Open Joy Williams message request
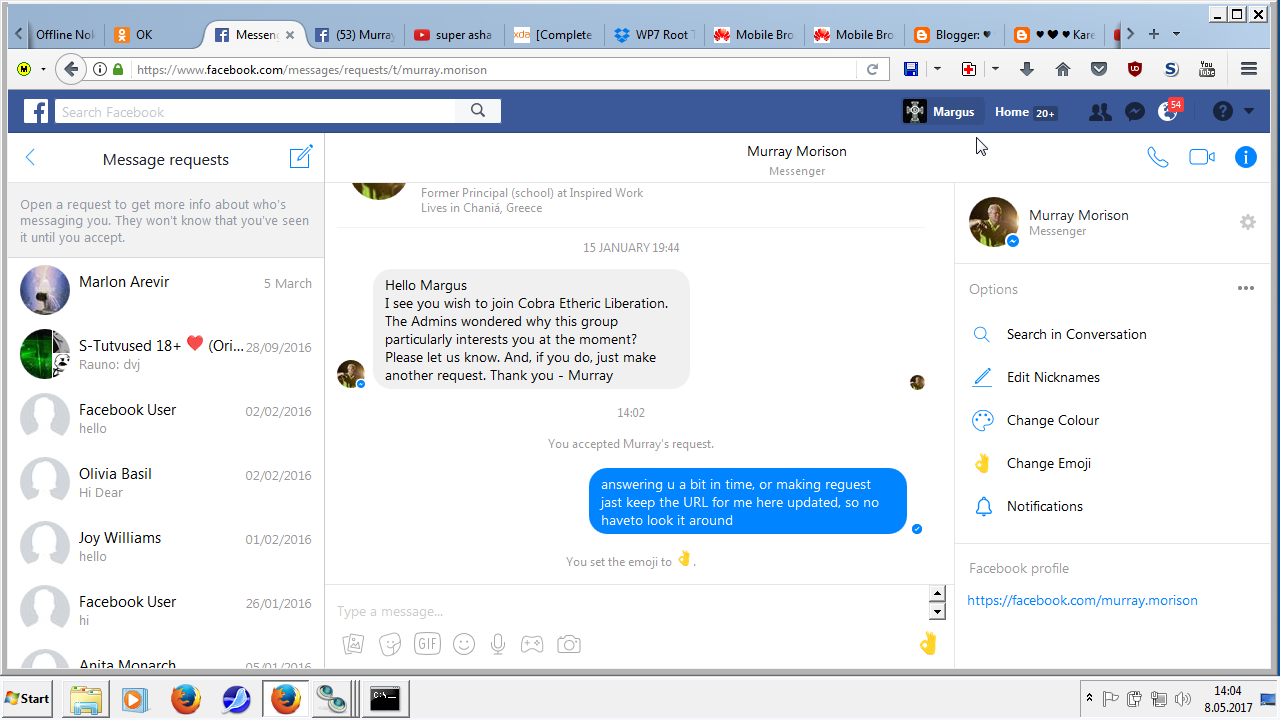 click(x=166, y=546)
